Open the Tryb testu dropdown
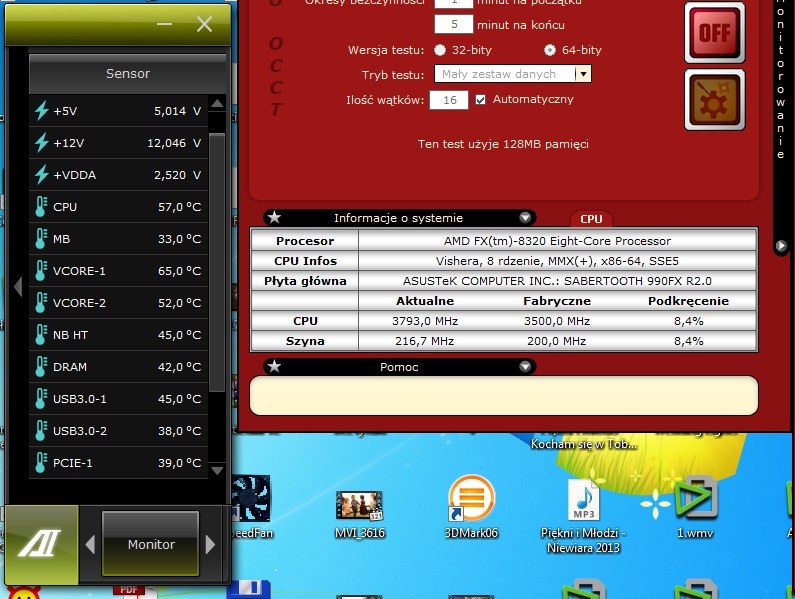The width and height of the screenshot is (795, 599). pyautogui.click(x=584, y=74)
